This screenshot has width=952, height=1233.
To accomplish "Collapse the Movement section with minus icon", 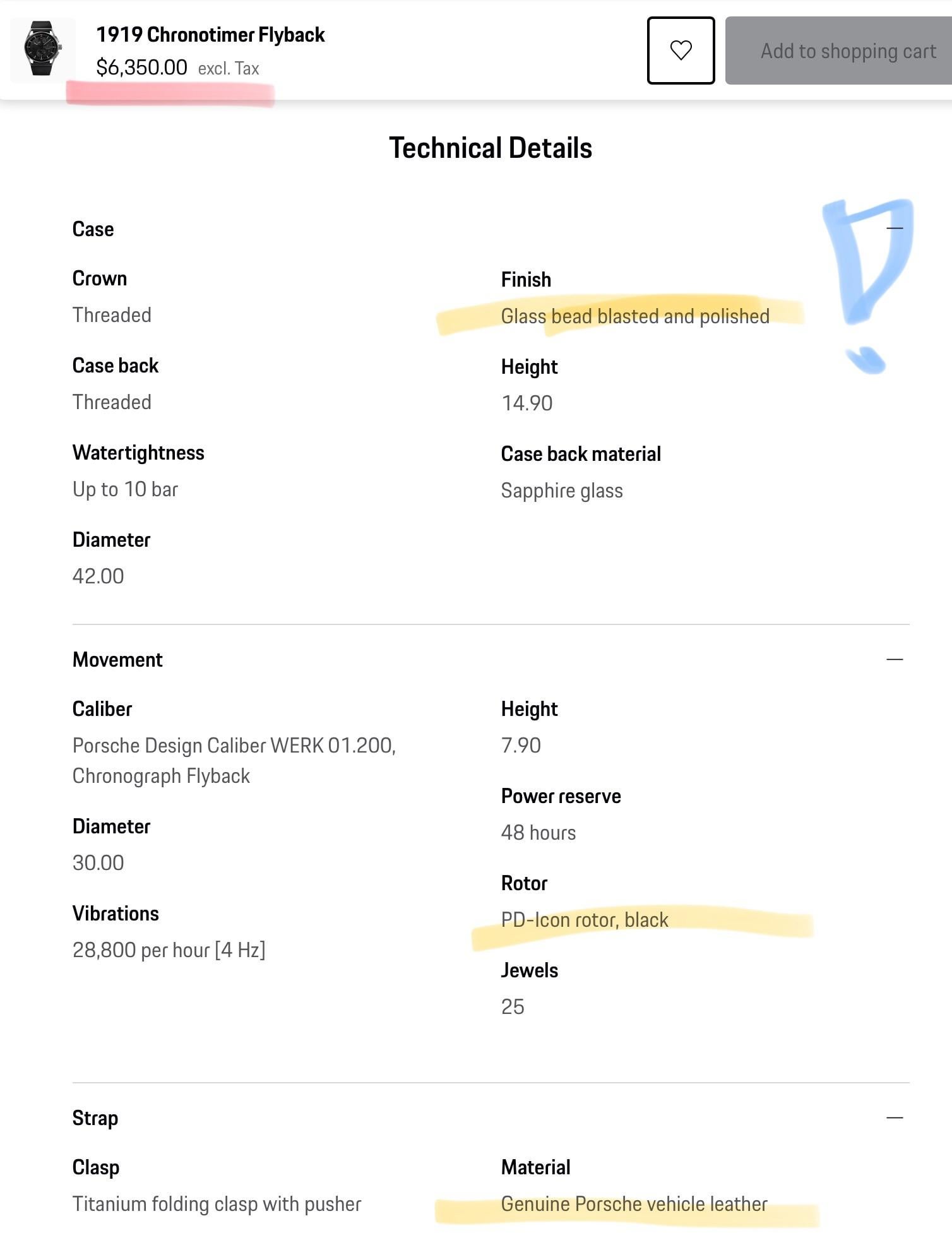I will 895,659.
